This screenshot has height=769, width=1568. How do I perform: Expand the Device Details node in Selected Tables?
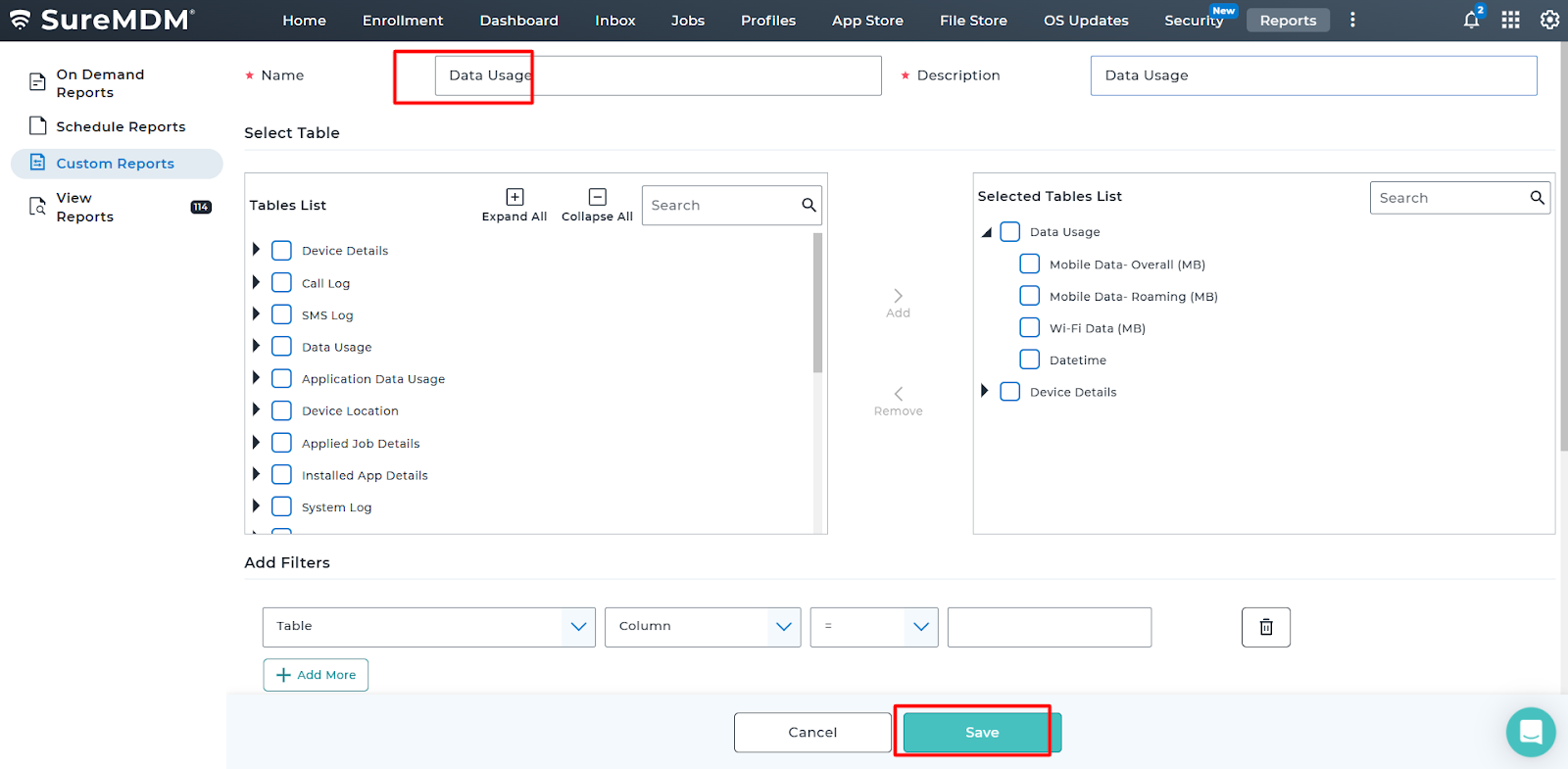point(985,392)
